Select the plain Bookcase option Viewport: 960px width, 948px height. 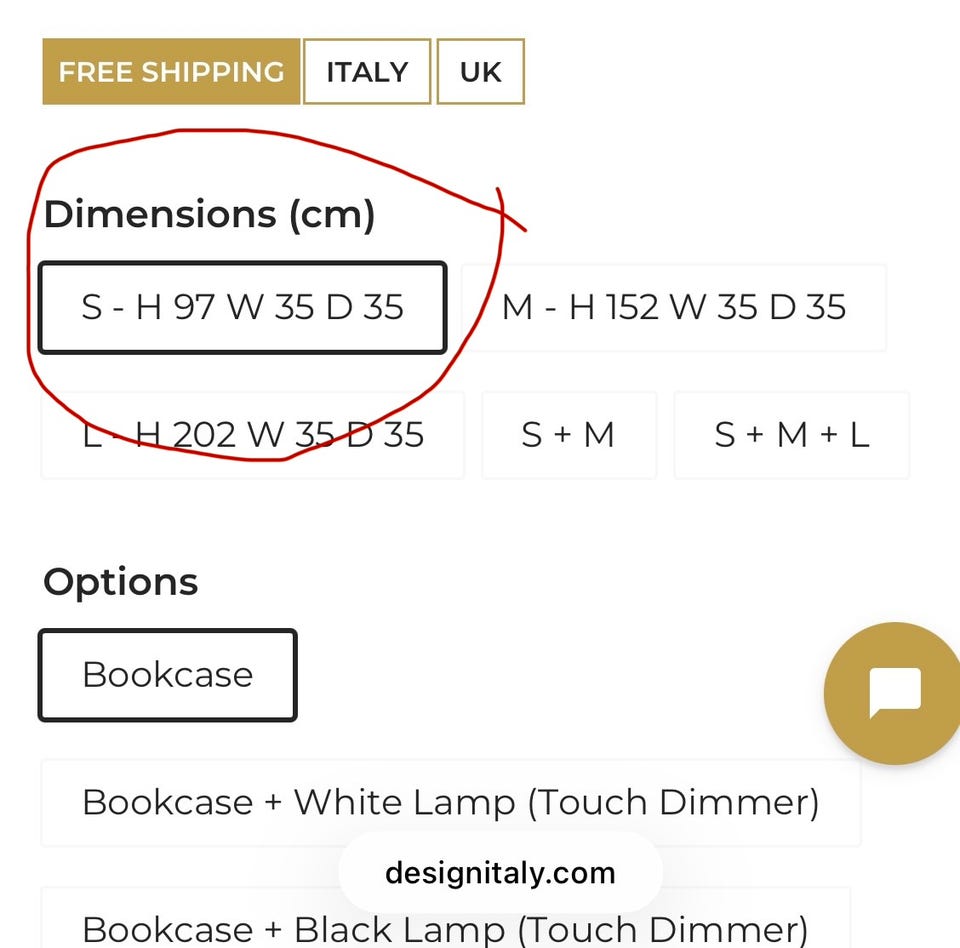[x=168, y=675]
